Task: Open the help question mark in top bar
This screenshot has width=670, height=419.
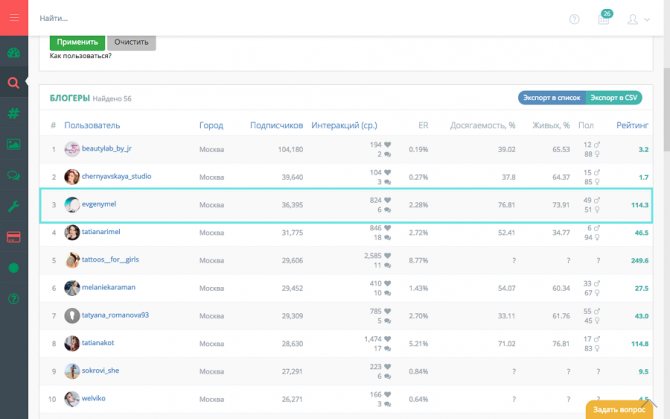Action: click(x=574, y=19)
